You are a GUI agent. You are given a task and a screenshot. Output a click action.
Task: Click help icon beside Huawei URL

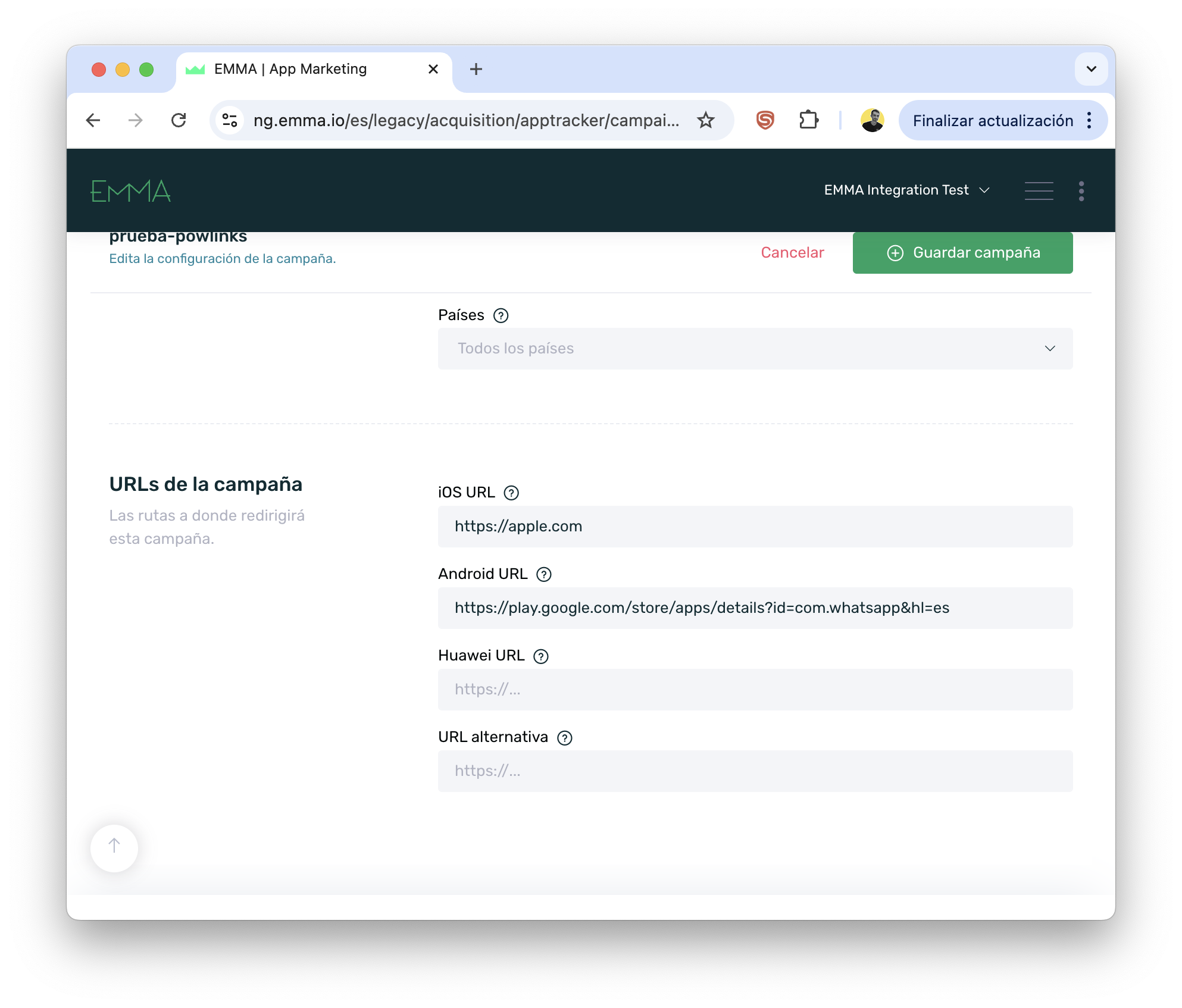(x=541, y=656)
